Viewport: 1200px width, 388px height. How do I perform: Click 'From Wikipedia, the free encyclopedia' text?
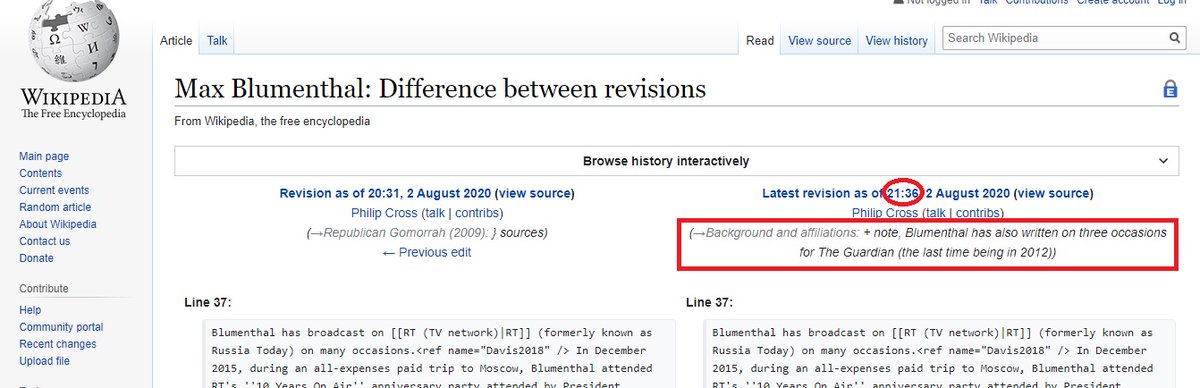click(x=272, y=121)
